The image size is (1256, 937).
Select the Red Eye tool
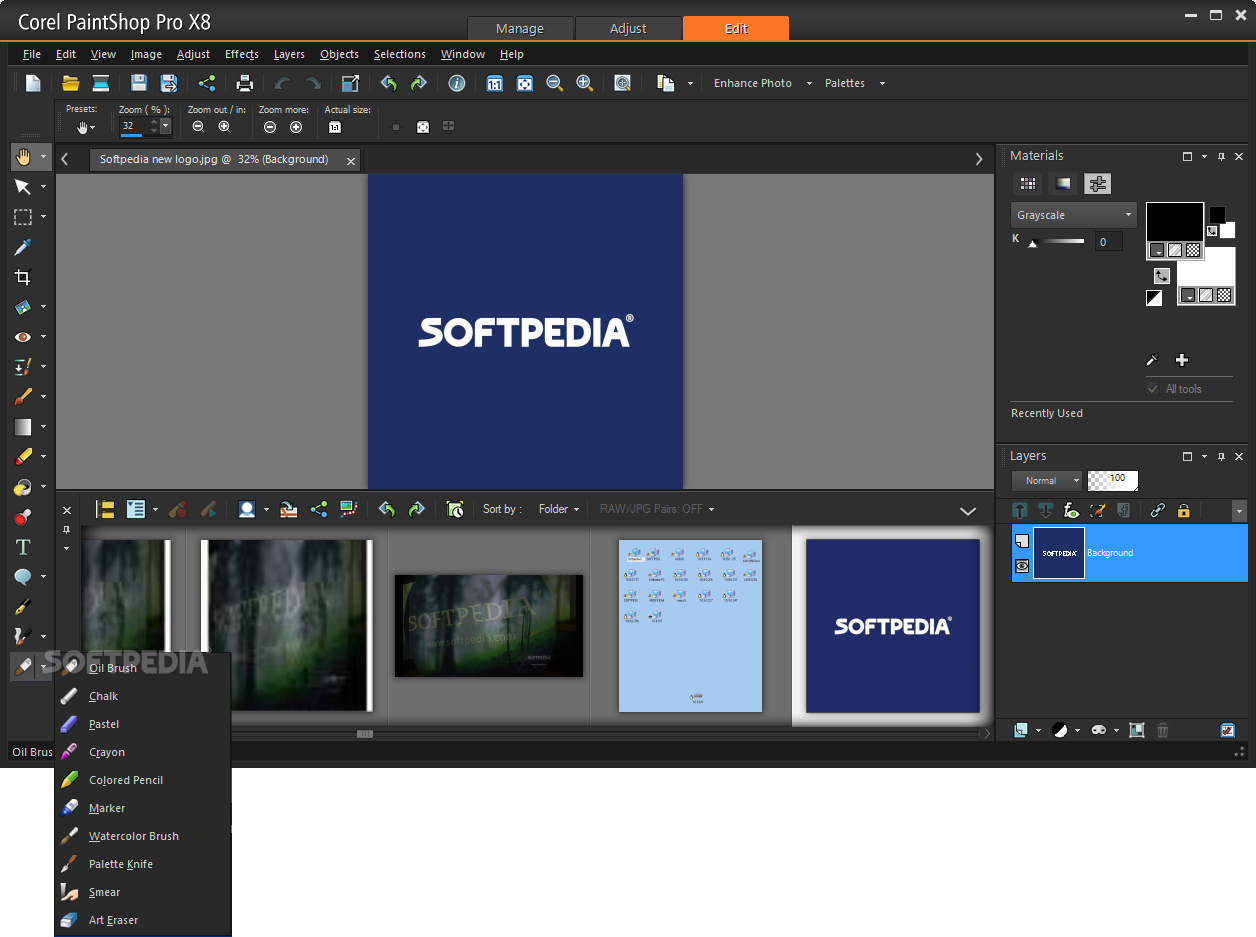click(23, 337)
